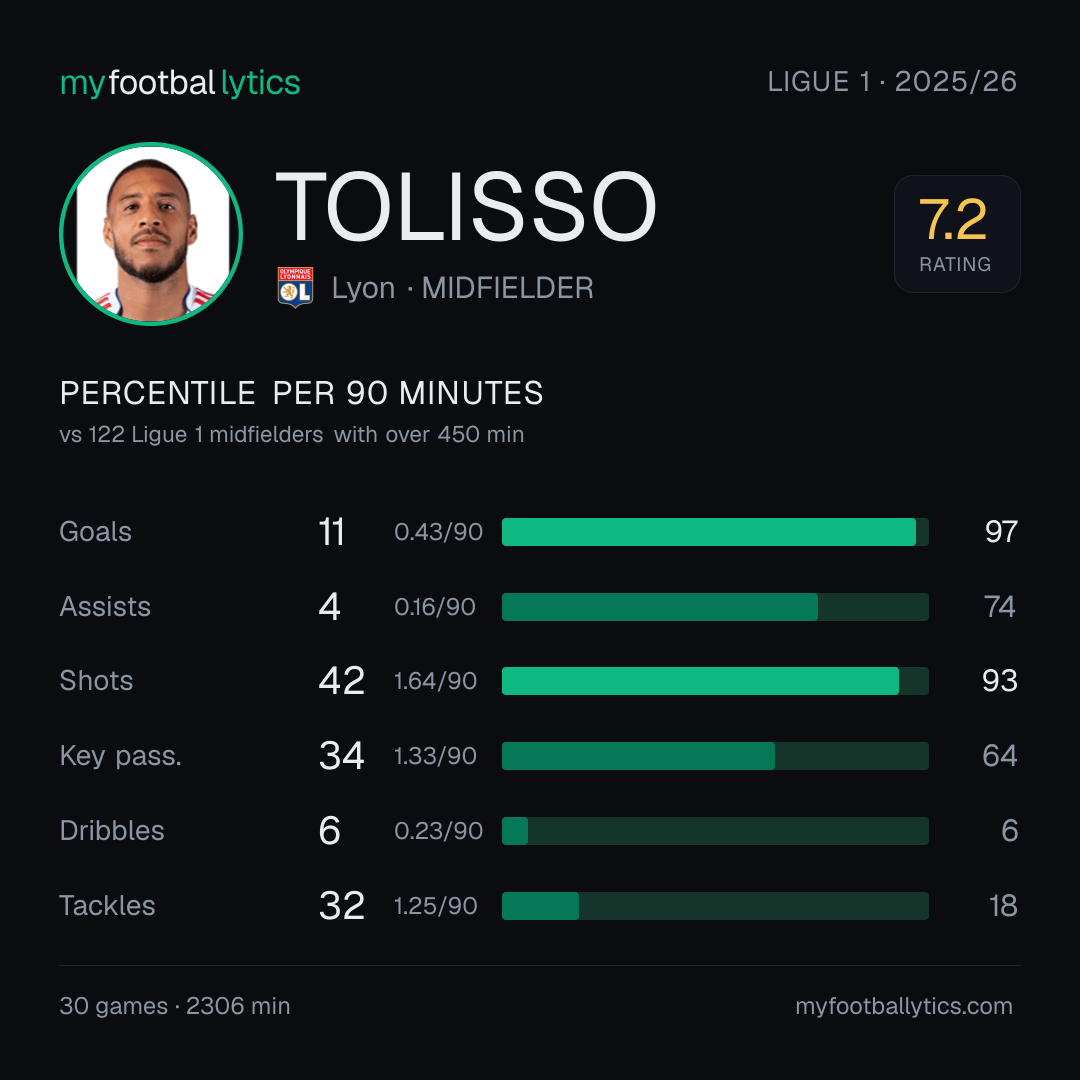
Task: Open the myfootballytics.com link in footer
Action: coord(904,1006)
